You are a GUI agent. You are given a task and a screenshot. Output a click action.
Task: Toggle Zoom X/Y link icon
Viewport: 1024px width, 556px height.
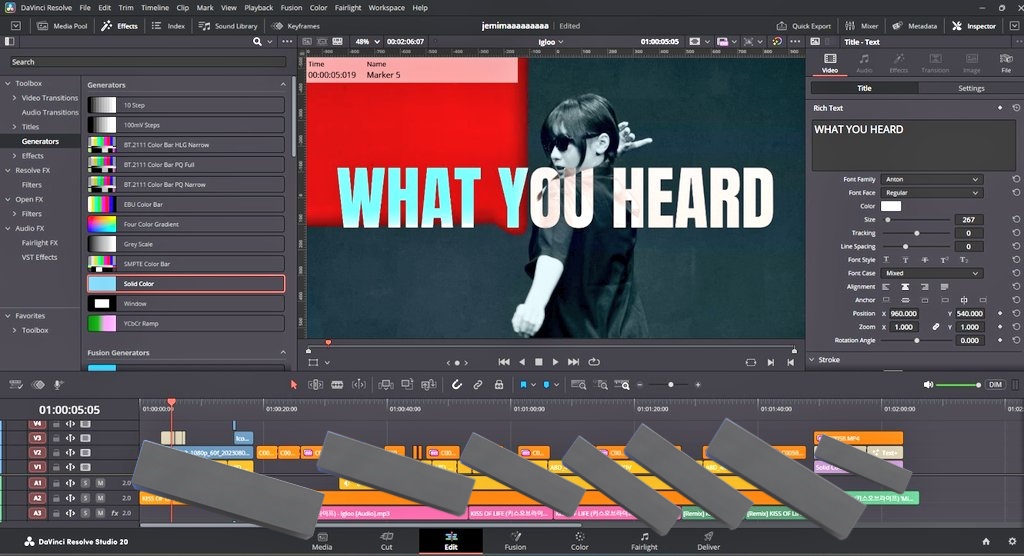[936, 327]
